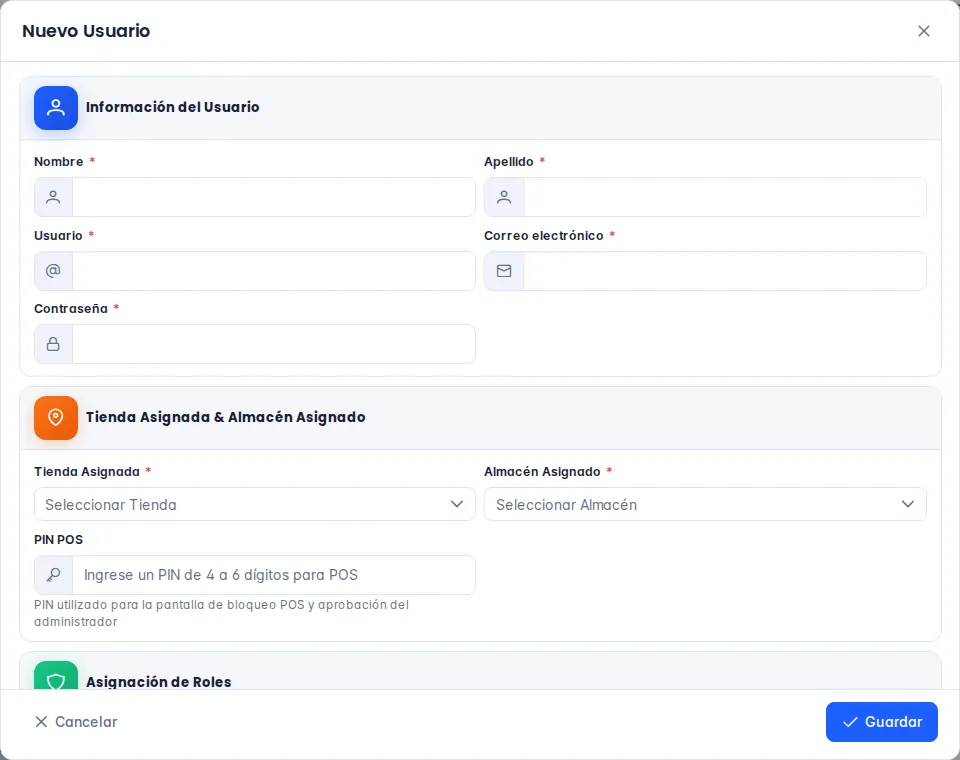Focus the PIN POS input field
This screenshot has height=760, width=960.
274,575
